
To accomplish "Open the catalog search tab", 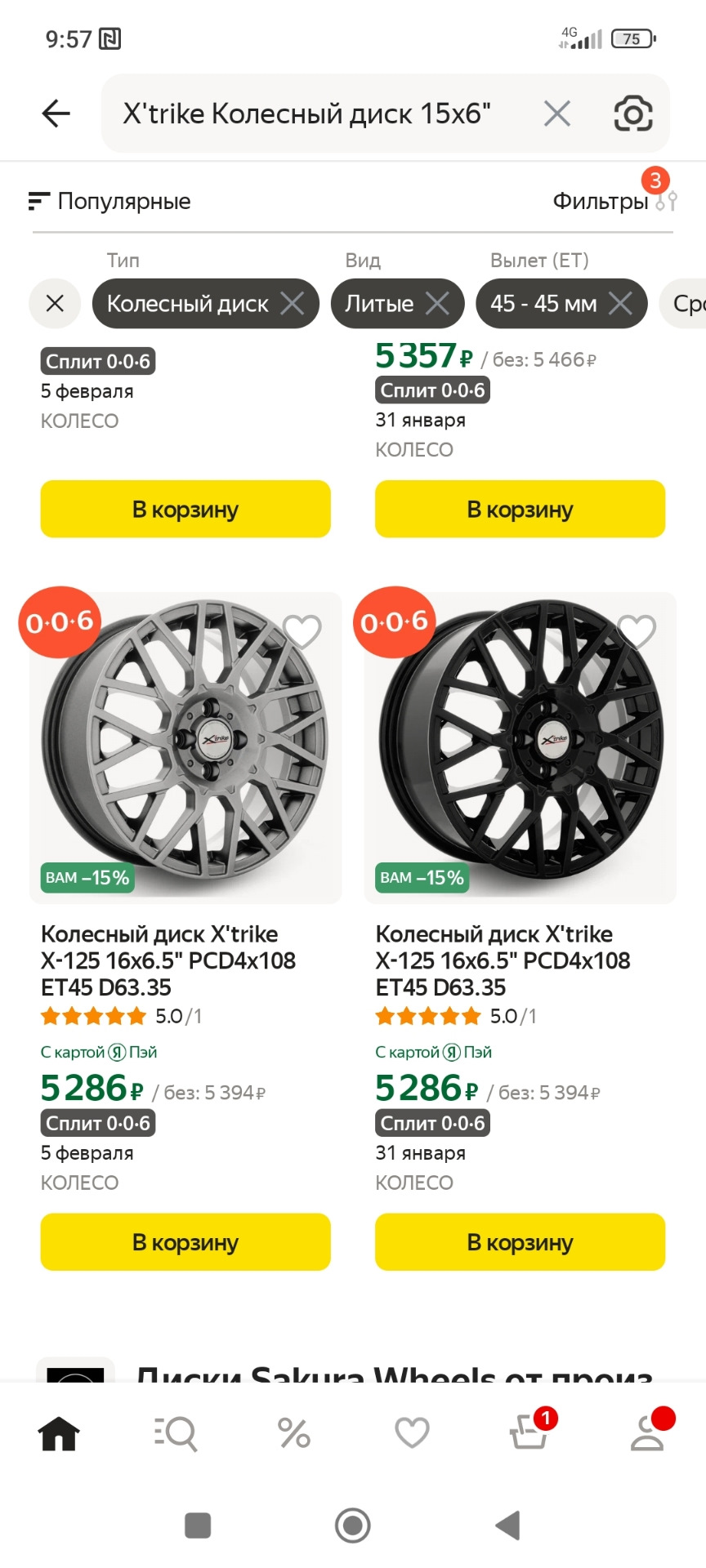I will click(176, 1433).
